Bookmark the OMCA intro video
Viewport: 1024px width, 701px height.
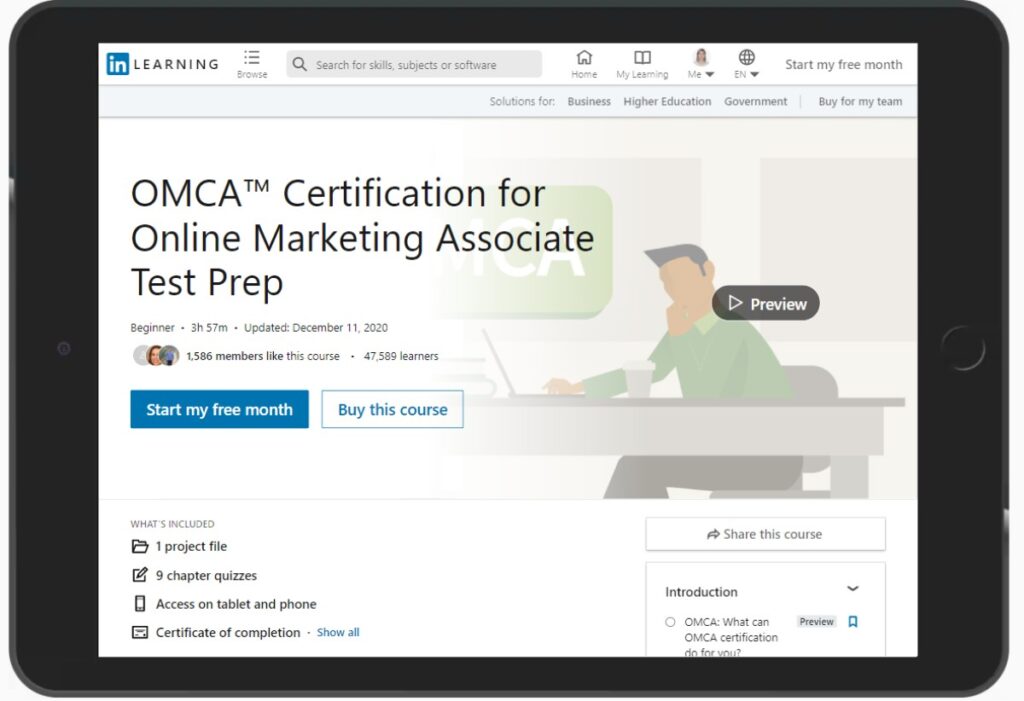(x=852, y=621)
